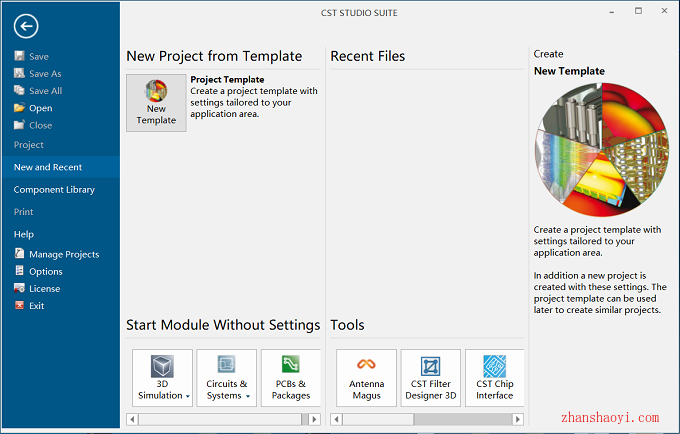
Task: Open CST Filter Designer 3D icon
Action: click(x=431, y=366)
